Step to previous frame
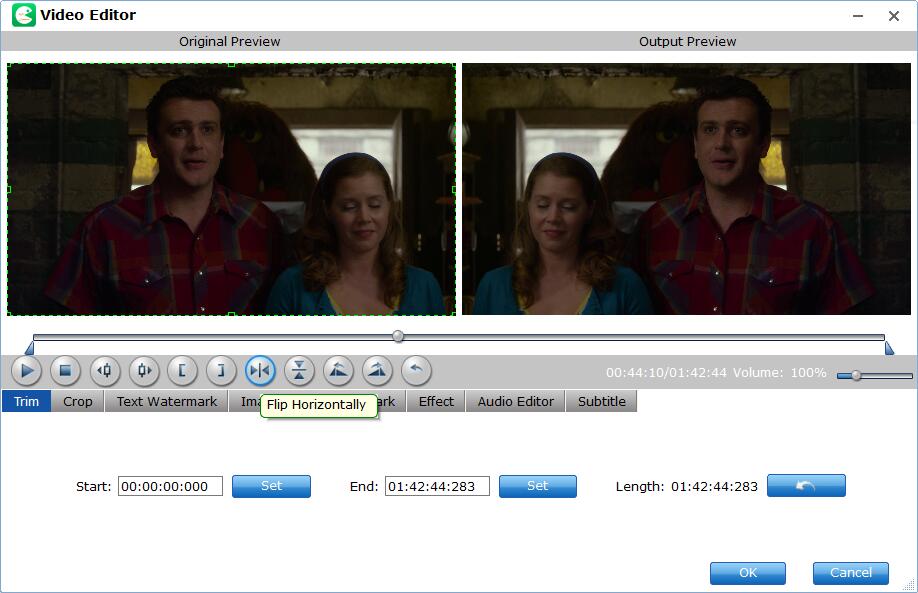The width and height of the screenshot is (918, 593). pyautogui.click(x=104, y=371)
